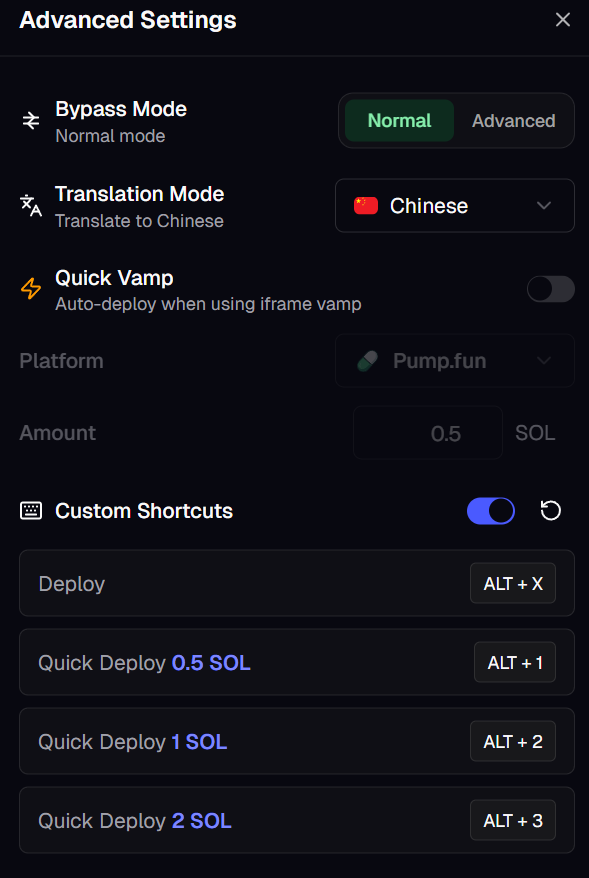Open the Chinese translation language dropdown
The width and height of the screenshot is (589, 878).
click(455, 206)
